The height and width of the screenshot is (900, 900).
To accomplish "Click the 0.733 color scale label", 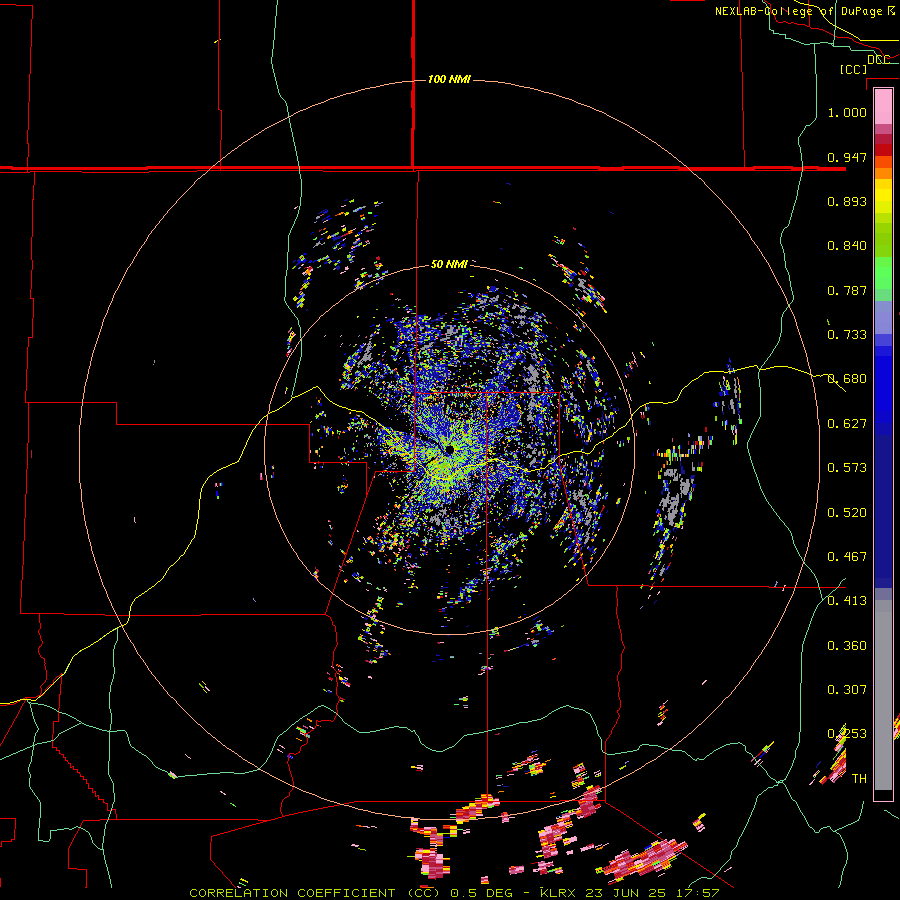I will coord(847,335).
